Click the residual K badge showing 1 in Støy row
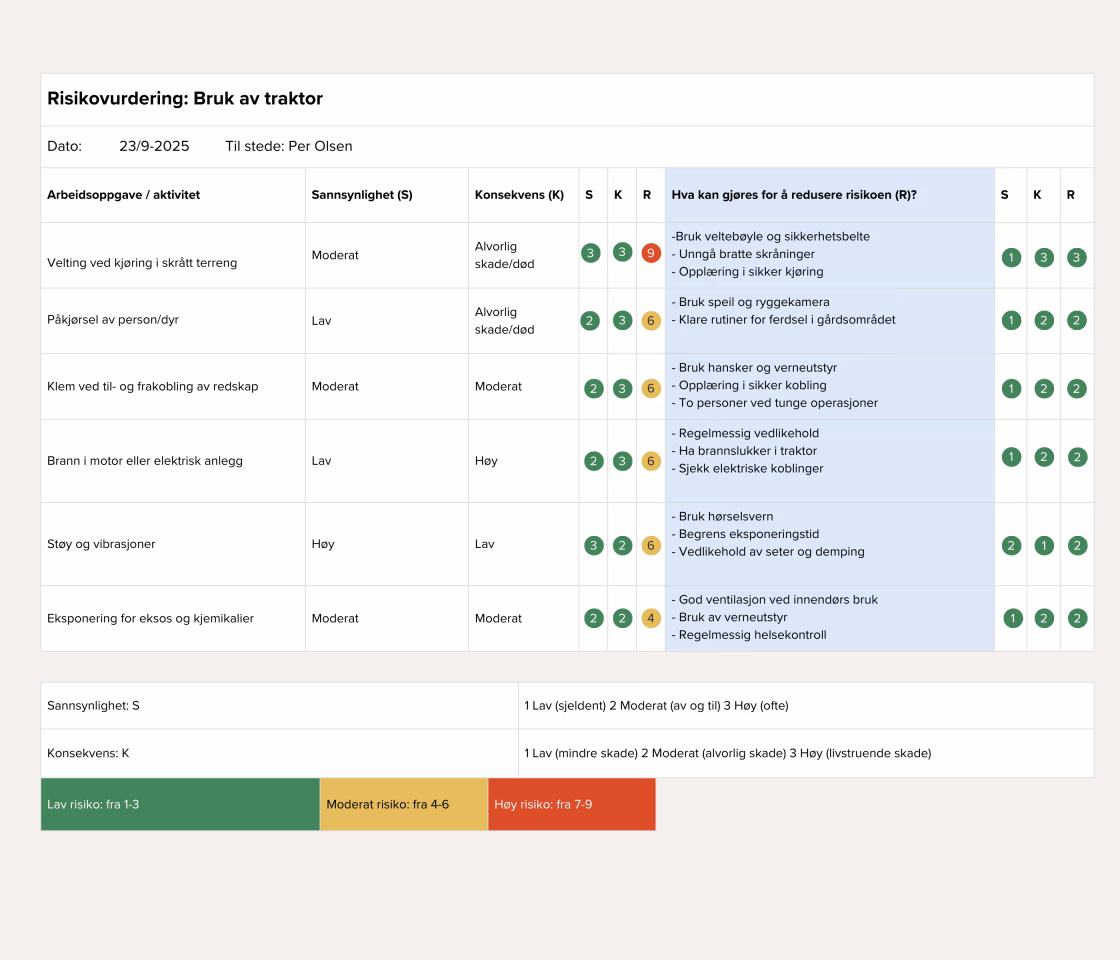 click(x=1044, y=545)
